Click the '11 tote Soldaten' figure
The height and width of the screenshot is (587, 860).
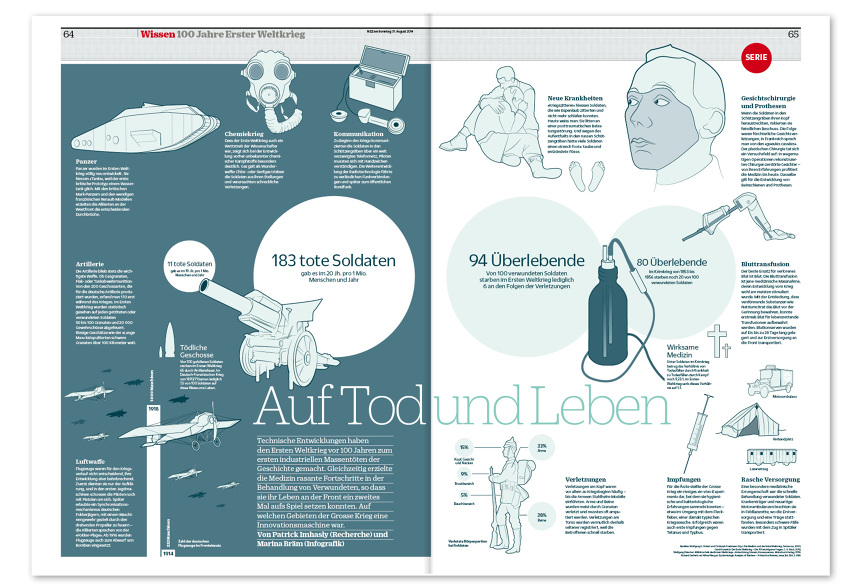[190, 264]
